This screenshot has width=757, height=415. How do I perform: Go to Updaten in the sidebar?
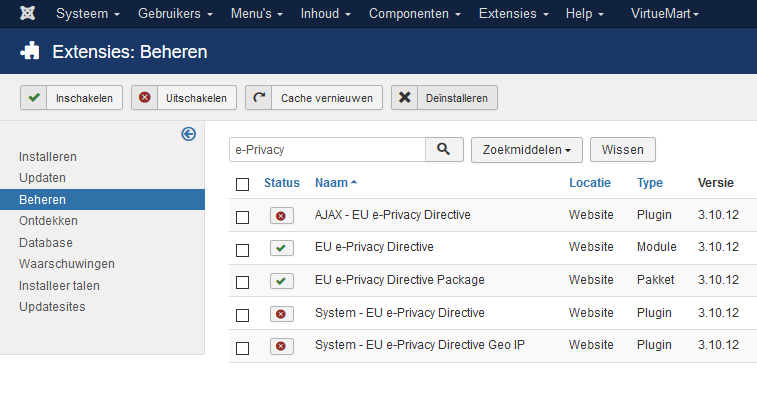pos(42,178)
